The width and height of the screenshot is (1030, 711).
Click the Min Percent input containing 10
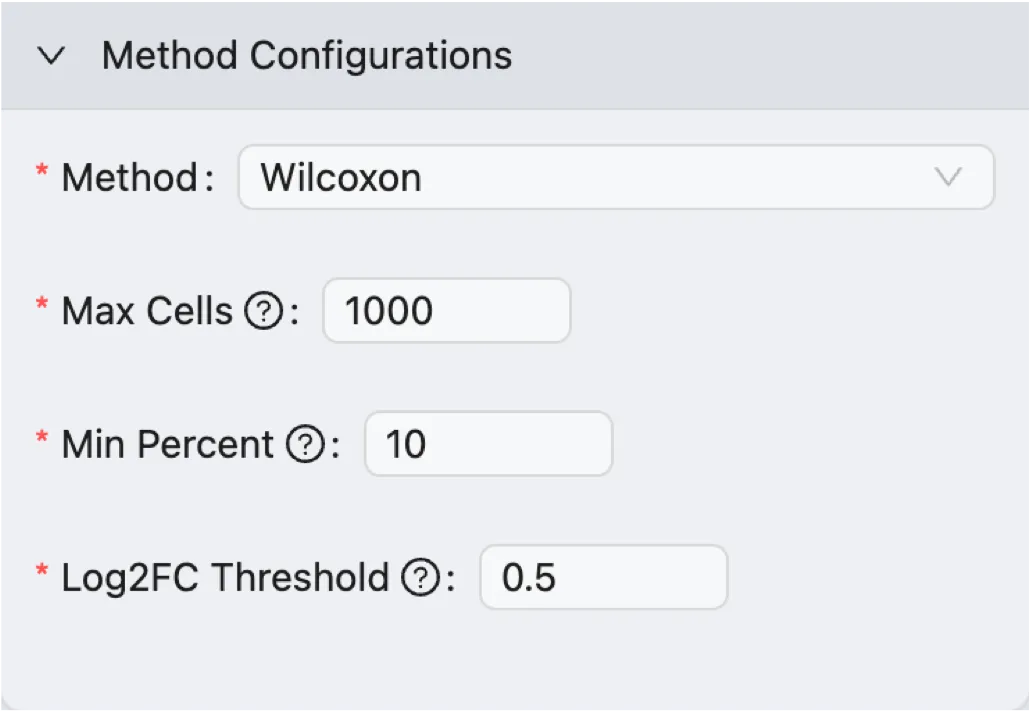[x=488, y=445]
